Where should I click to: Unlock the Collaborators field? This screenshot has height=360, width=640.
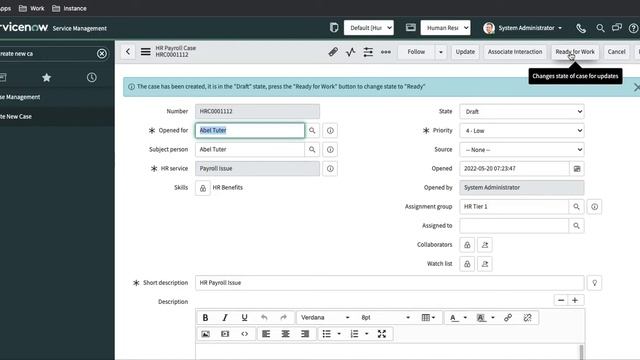tap(467, 245)
